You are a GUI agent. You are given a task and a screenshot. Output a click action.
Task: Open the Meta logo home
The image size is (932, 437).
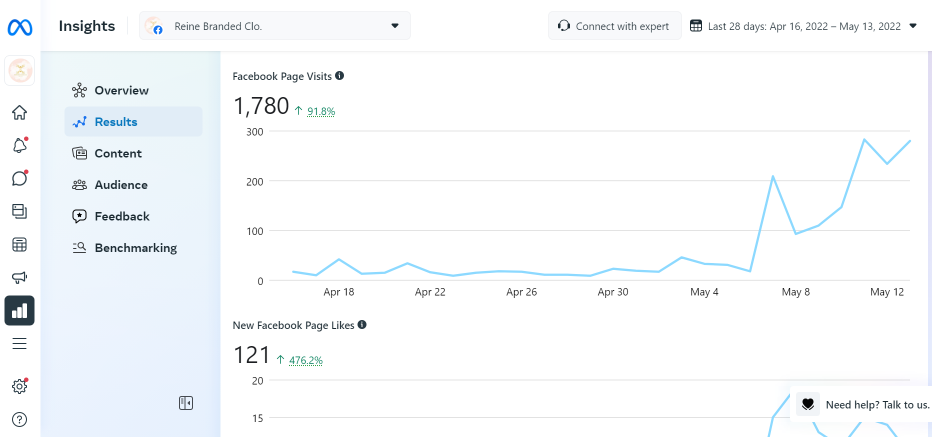(19, 27)
